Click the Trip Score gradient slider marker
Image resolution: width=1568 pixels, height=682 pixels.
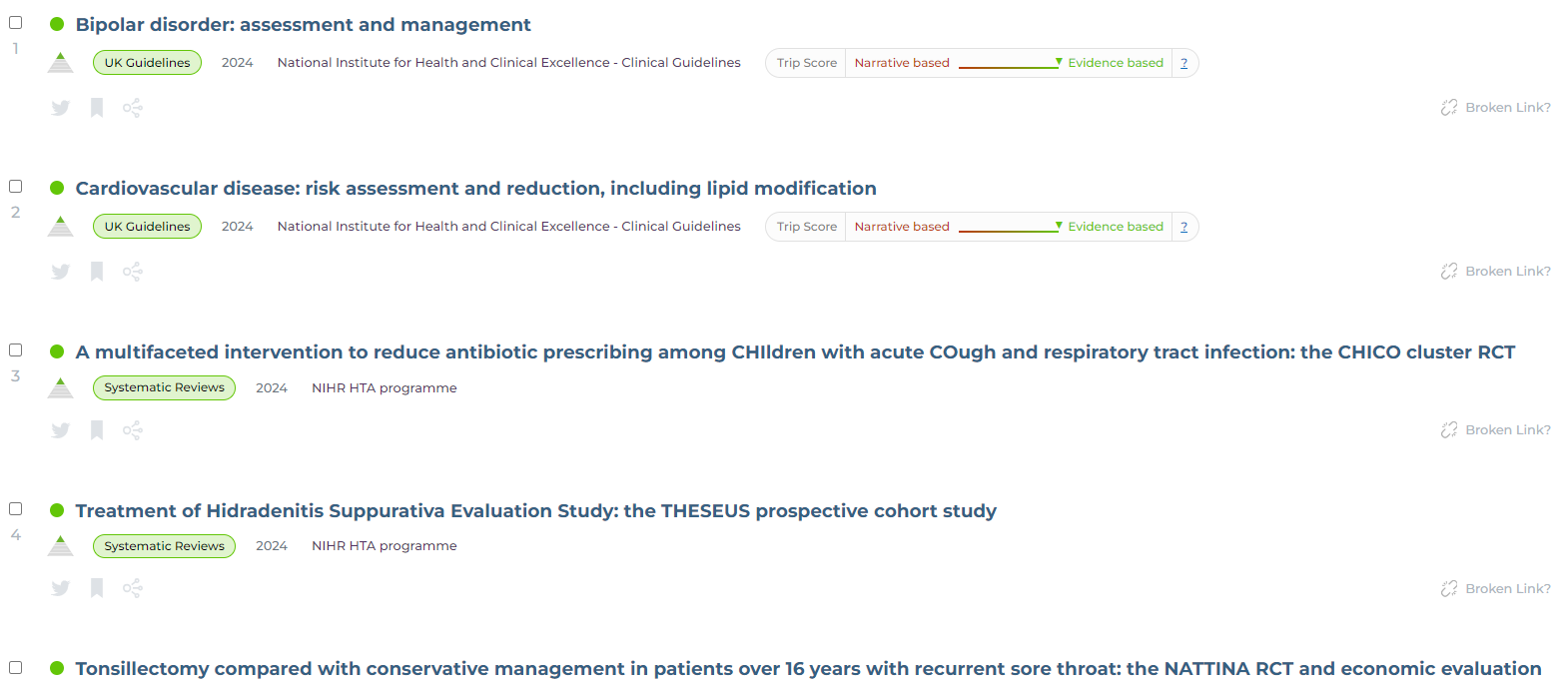coord(1058,62)
